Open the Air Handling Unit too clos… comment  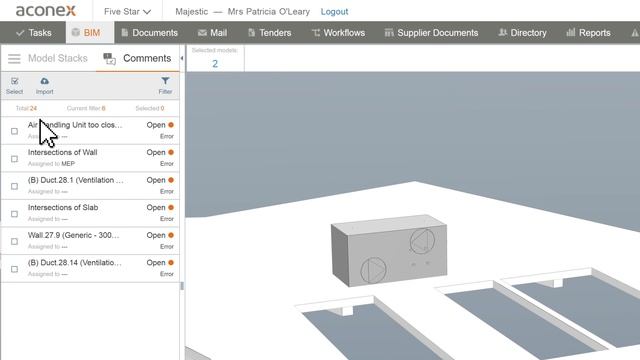pos(75,125)
